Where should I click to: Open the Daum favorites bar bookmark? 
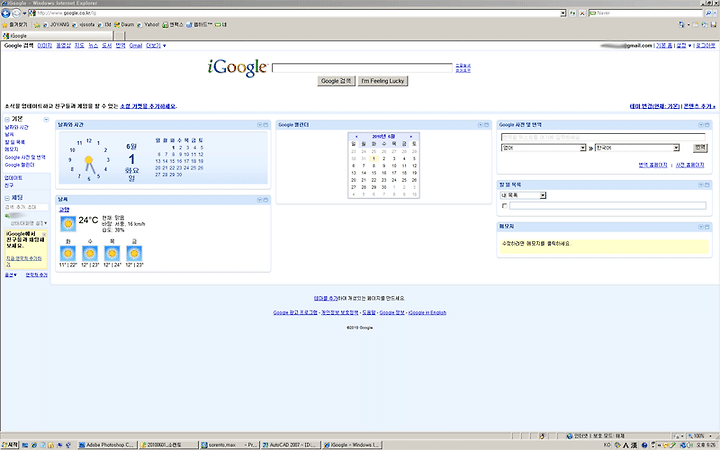pyautogui.click(x=124, y=25)
